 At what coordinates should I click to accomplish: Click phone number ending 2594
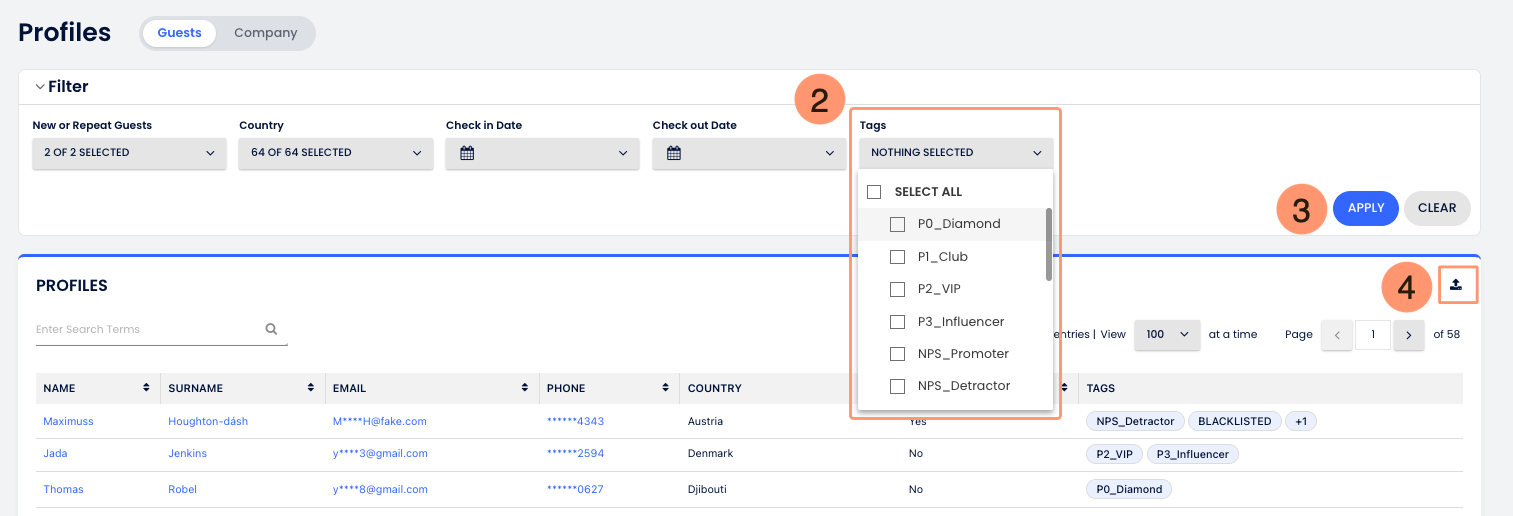[575, 454]
